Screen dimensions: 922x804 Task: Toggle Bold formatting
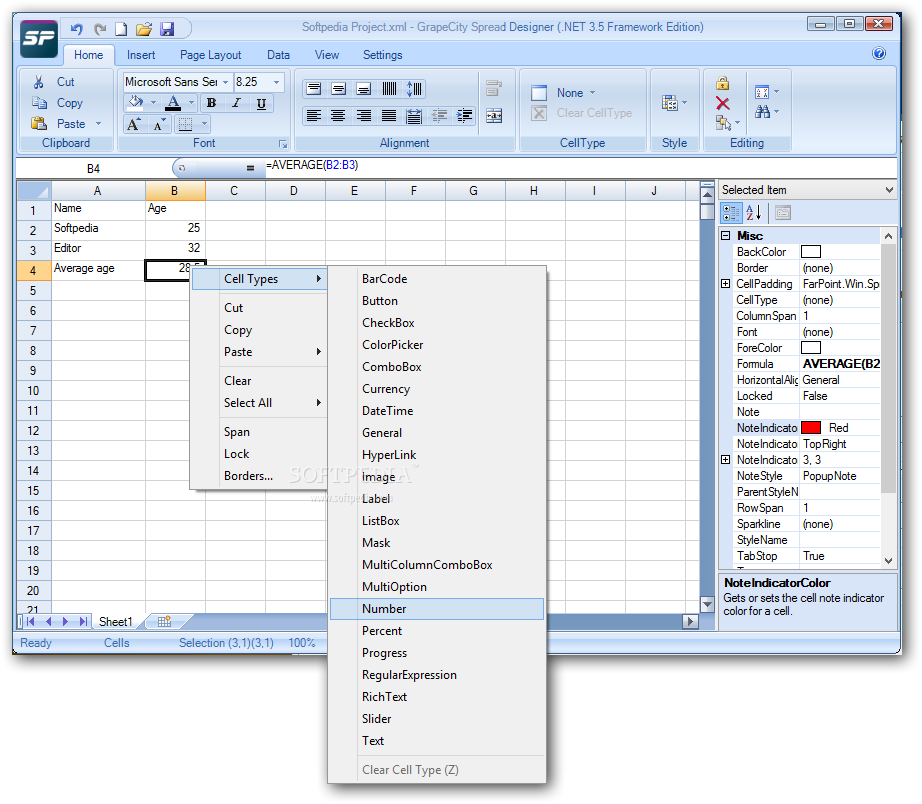211,103
